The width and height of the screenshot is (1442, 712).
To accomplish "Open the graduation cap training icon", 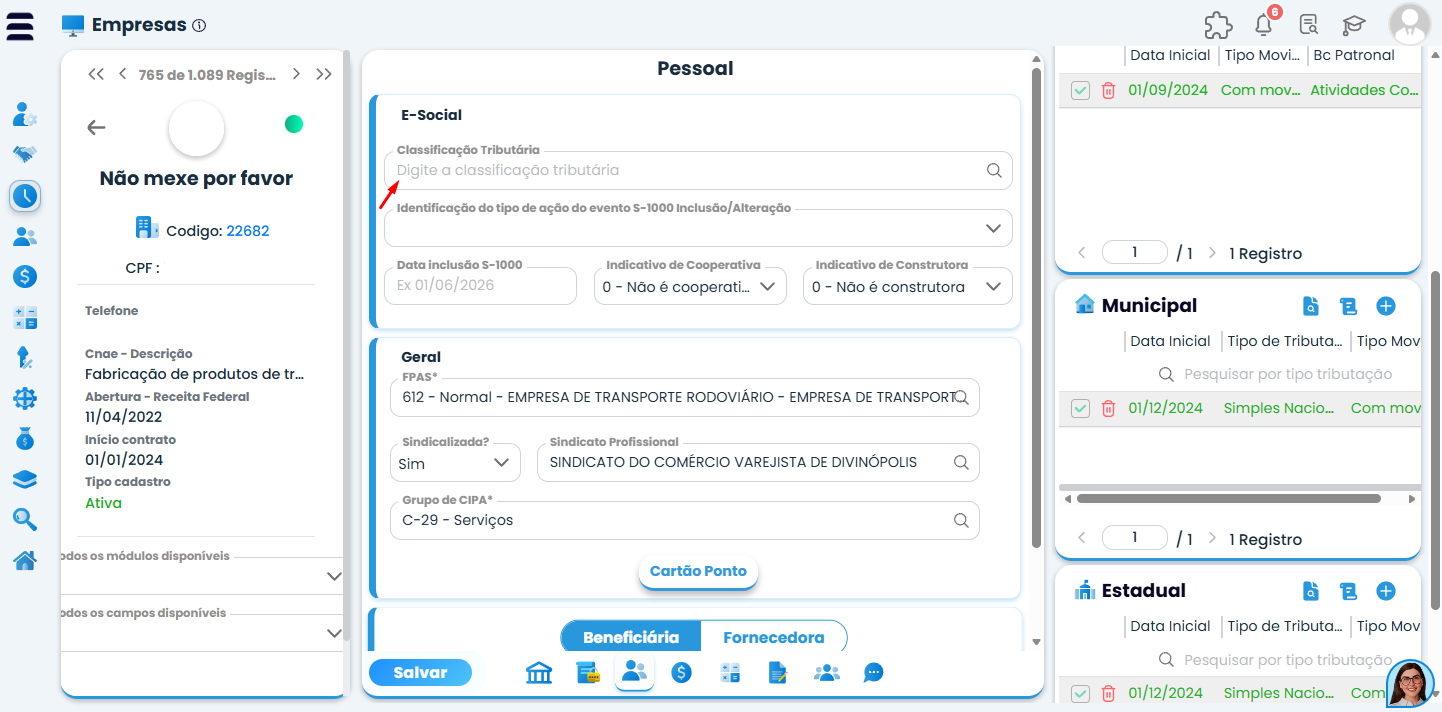I will click(x=1354, y=25).
